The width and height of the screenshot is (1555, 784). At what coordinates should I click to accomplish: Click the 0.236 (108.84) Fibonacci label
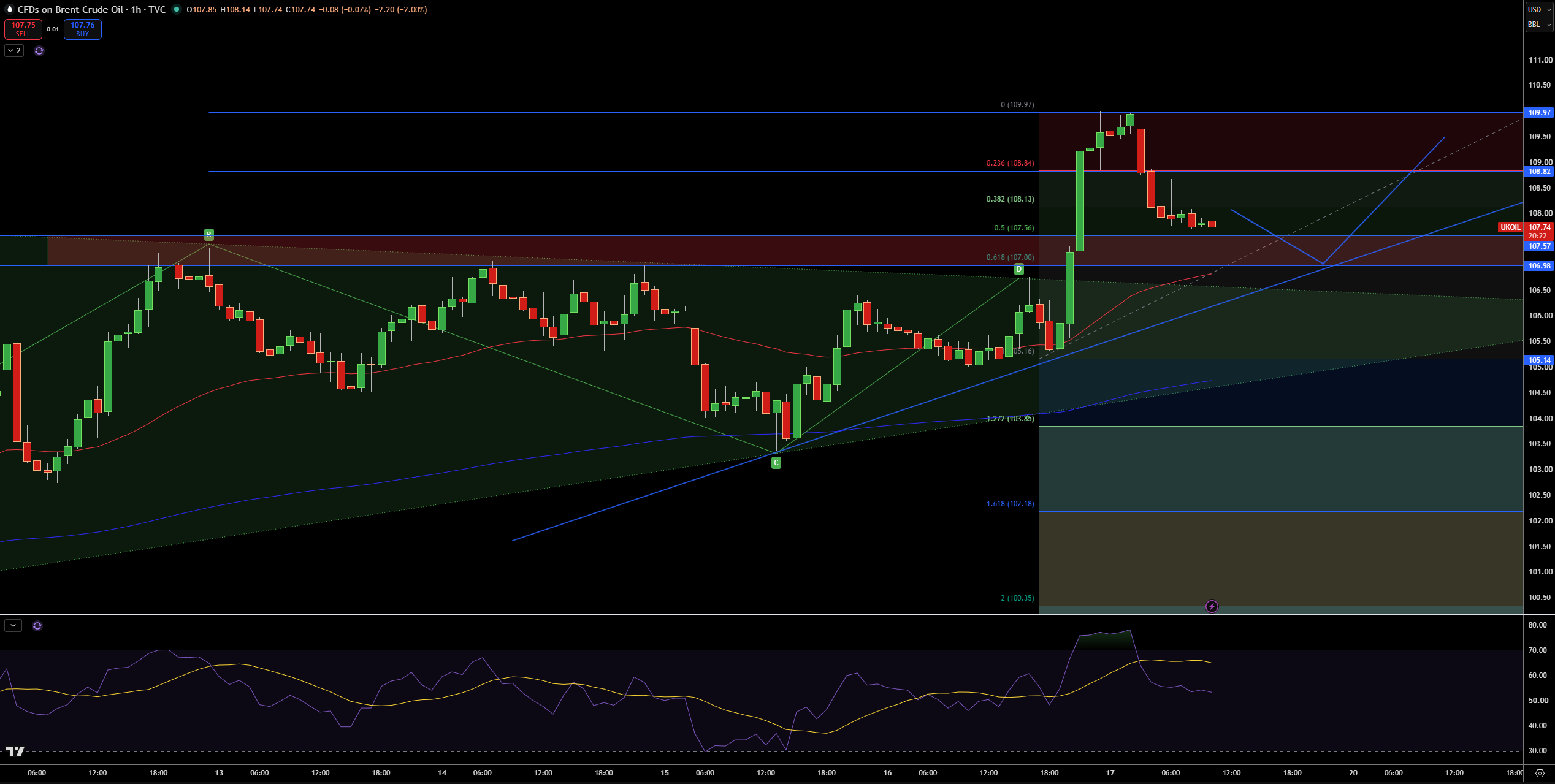1010,163
